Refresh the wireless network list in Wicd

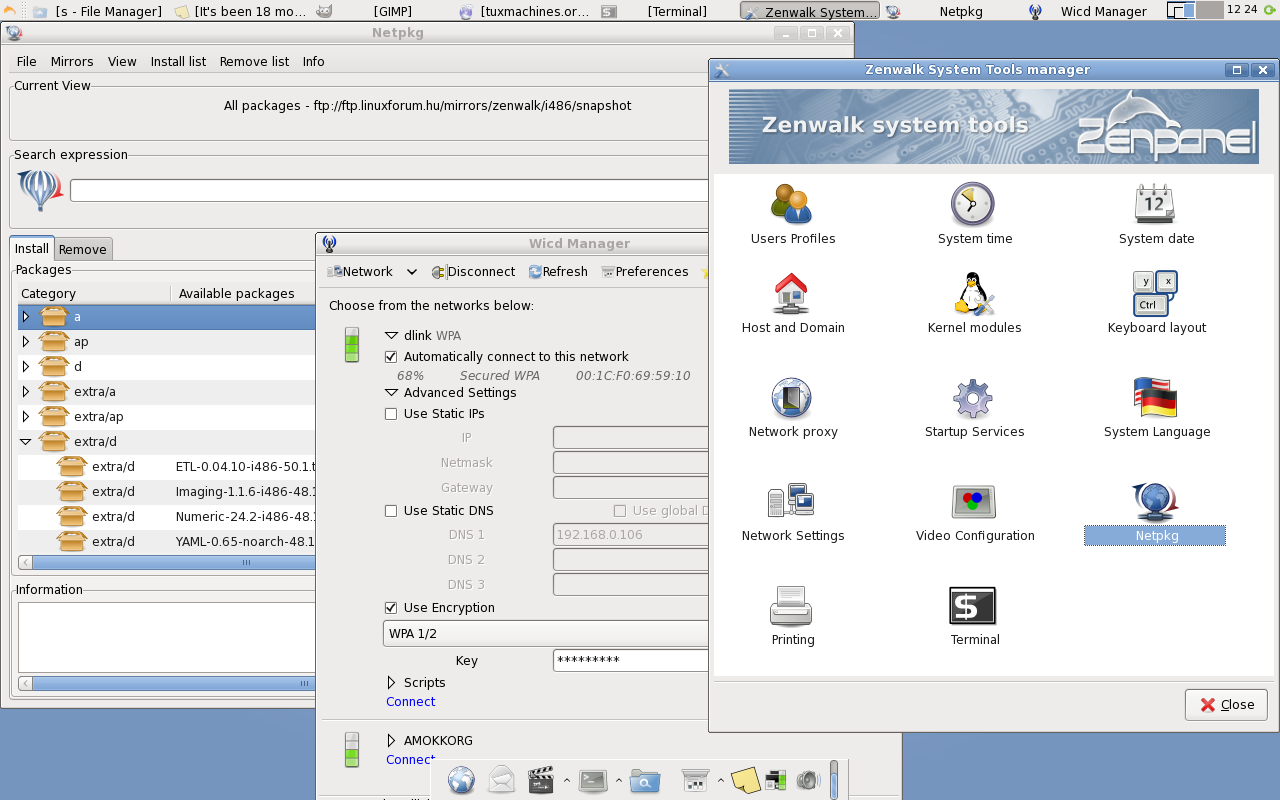[x=558, y=272]
